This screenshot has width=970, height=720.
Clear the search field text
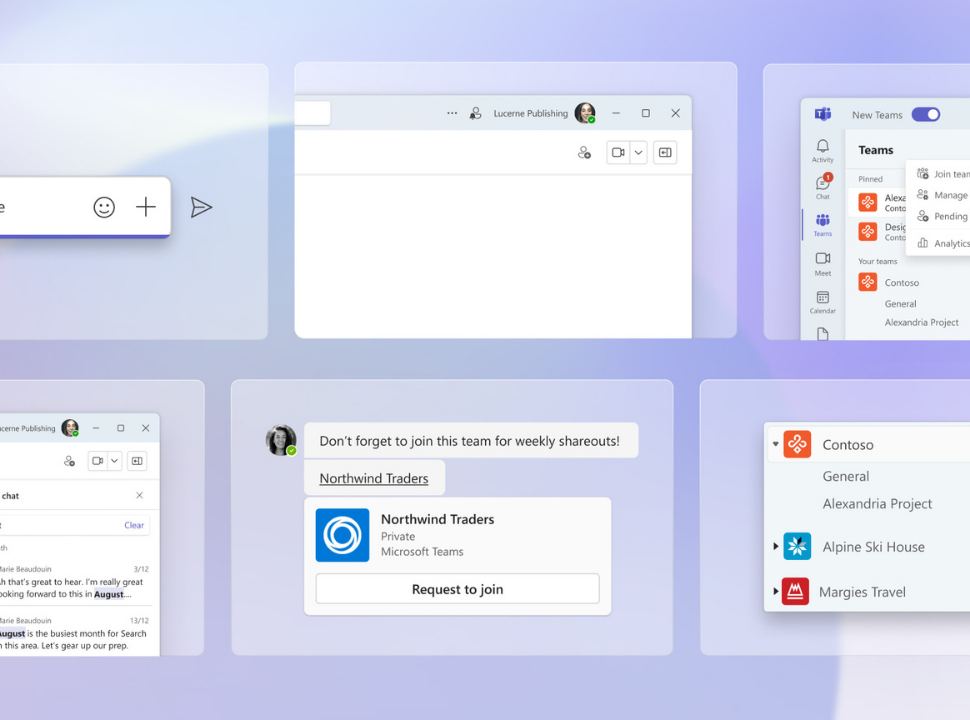tap(134, 525)
